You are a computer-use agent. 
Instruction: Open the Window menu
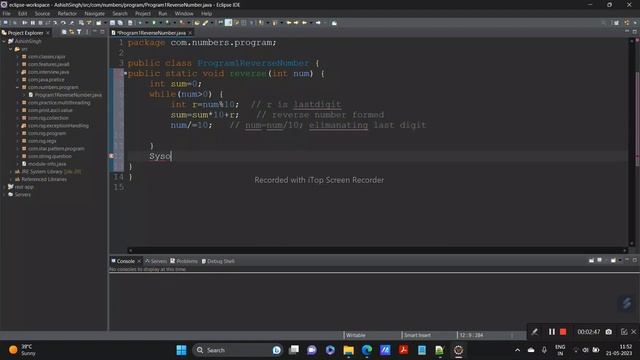point(184,13)
